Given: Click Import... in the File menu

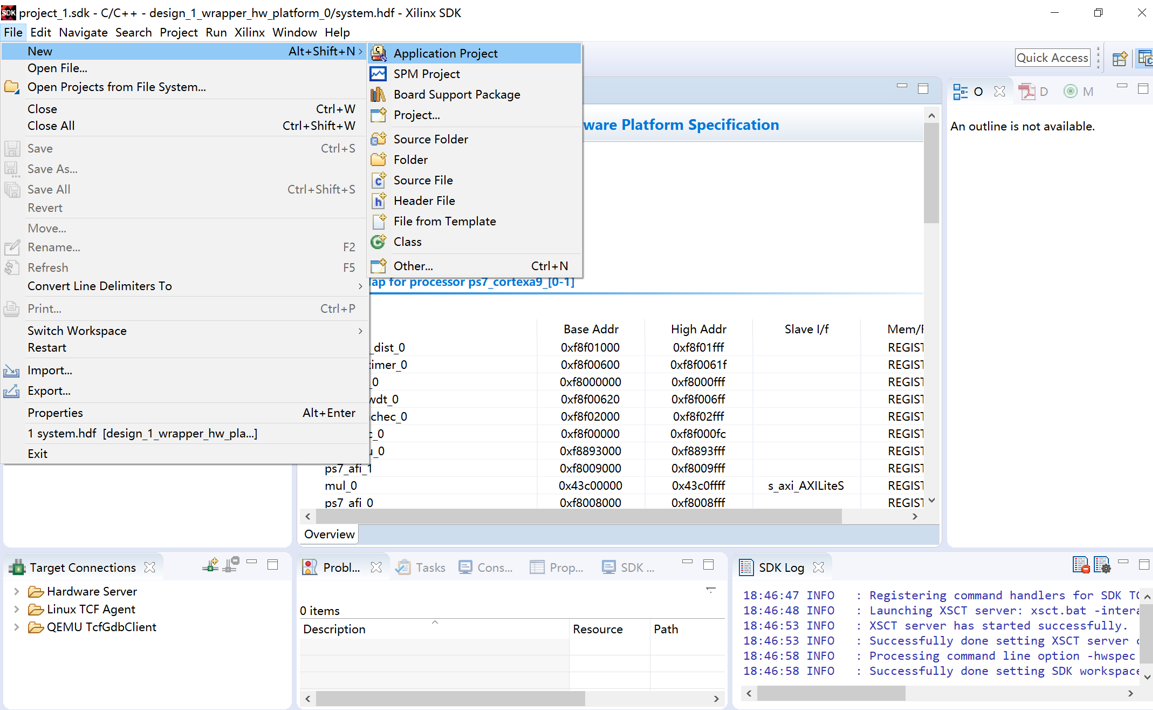Looking at the screenshot, I should tap(184, 370).
